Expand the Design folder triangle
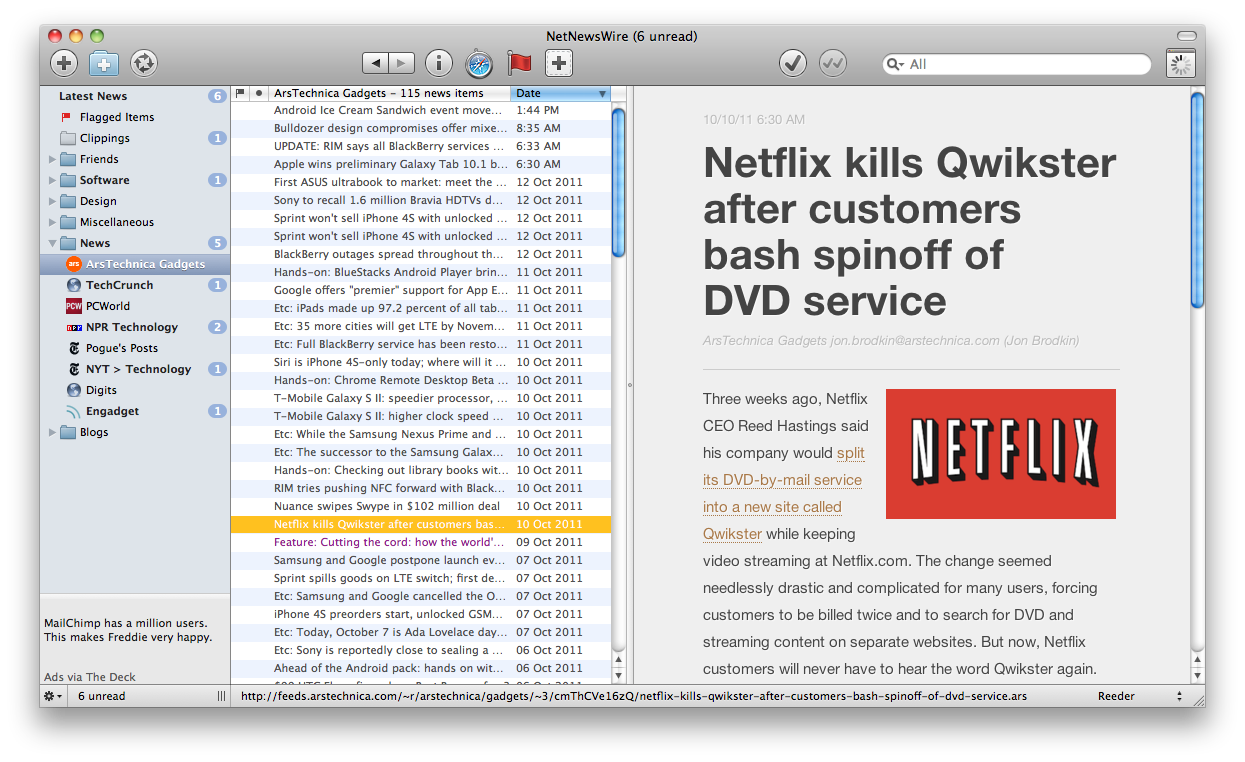The height and width of the screenshot is (762, 1245). point(53,201)
